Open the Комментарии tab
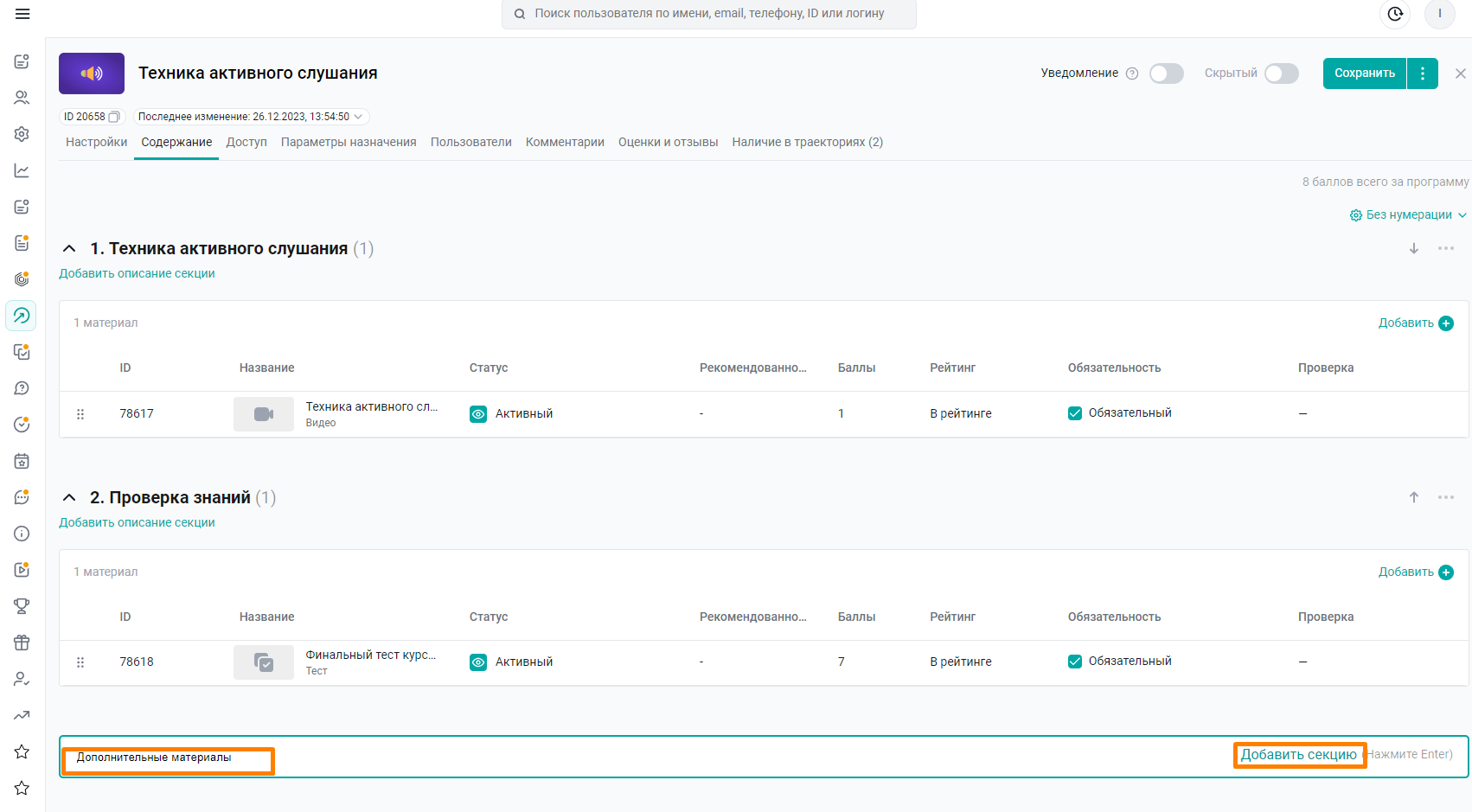Screen dimensions: 1472x812 pyautogui.click(x=565, y=143)
